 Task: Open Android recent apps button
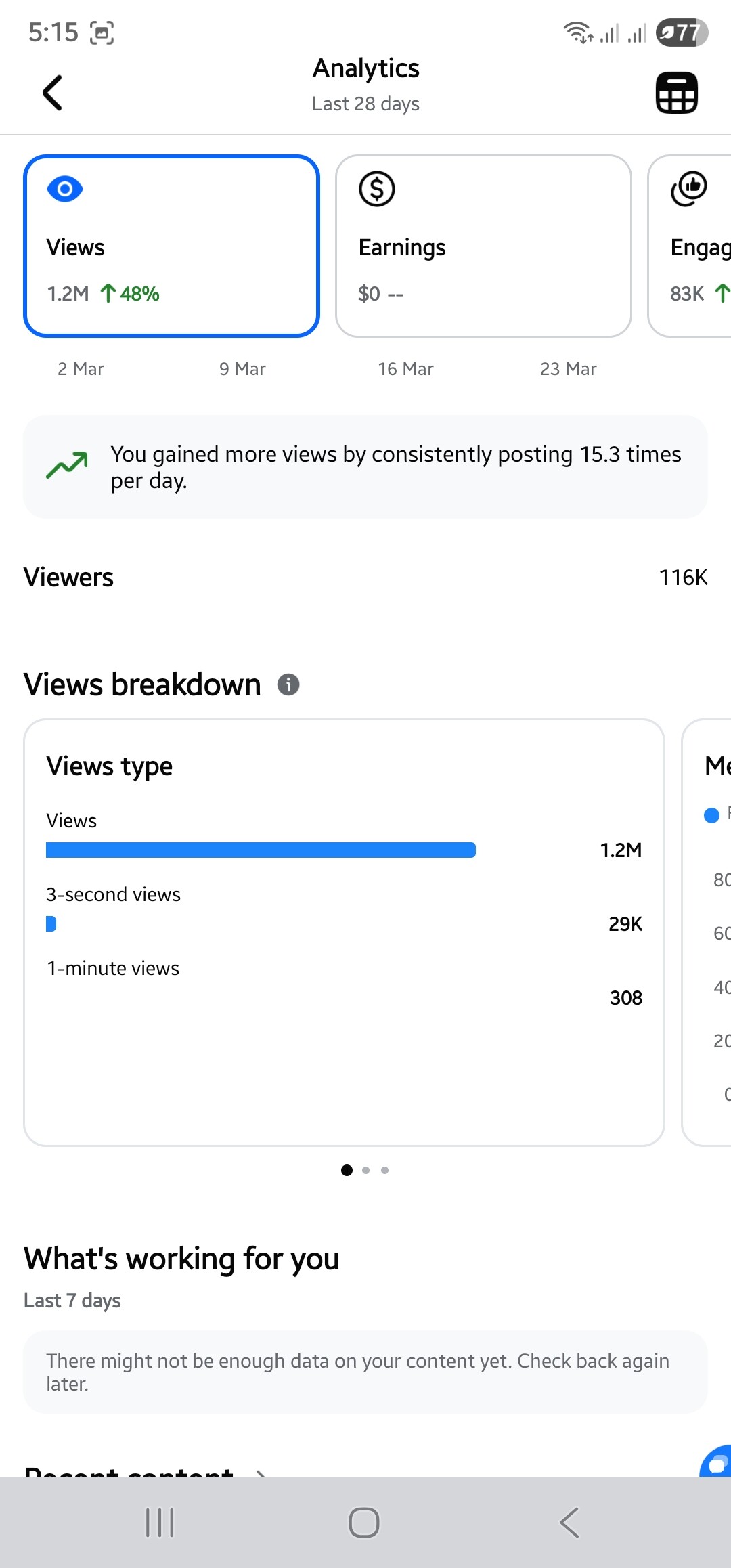pyautogui.click(x=160, y=1523)
